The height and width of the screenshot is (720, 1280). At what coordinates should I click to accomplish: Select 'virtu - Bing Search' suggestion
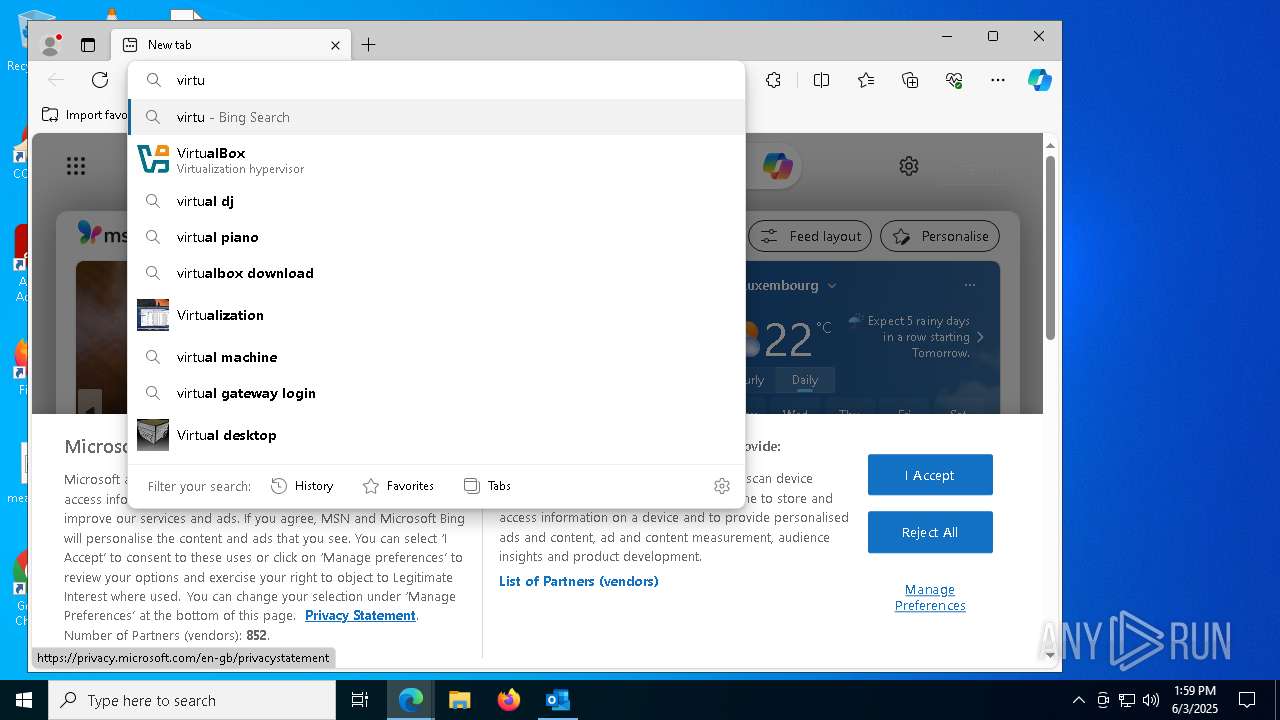click(437, 117)
